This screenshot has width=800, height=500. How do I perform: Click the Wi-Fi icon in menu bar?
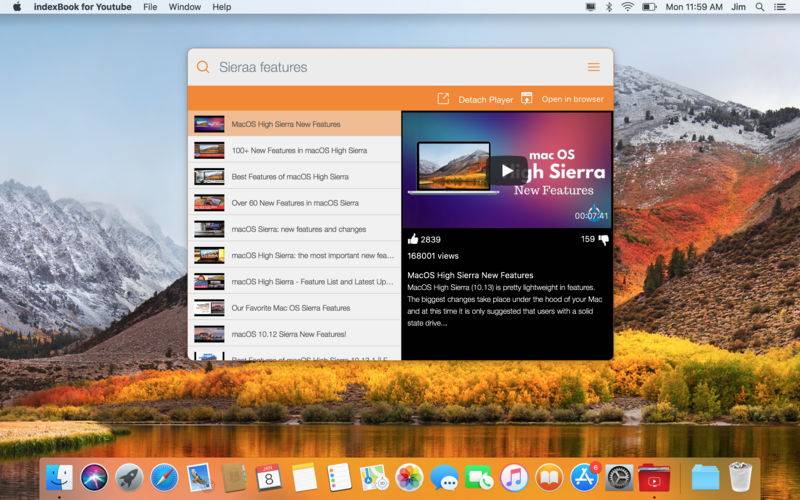628,7
